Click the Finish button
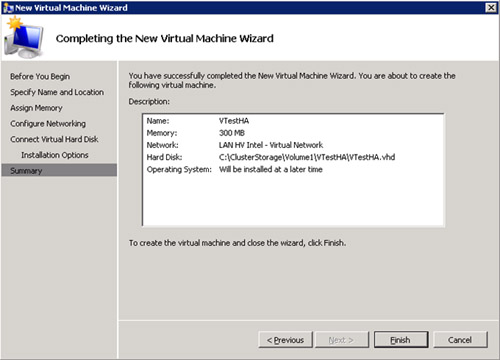This screenshot has width=500, height=360. [401, 340]
